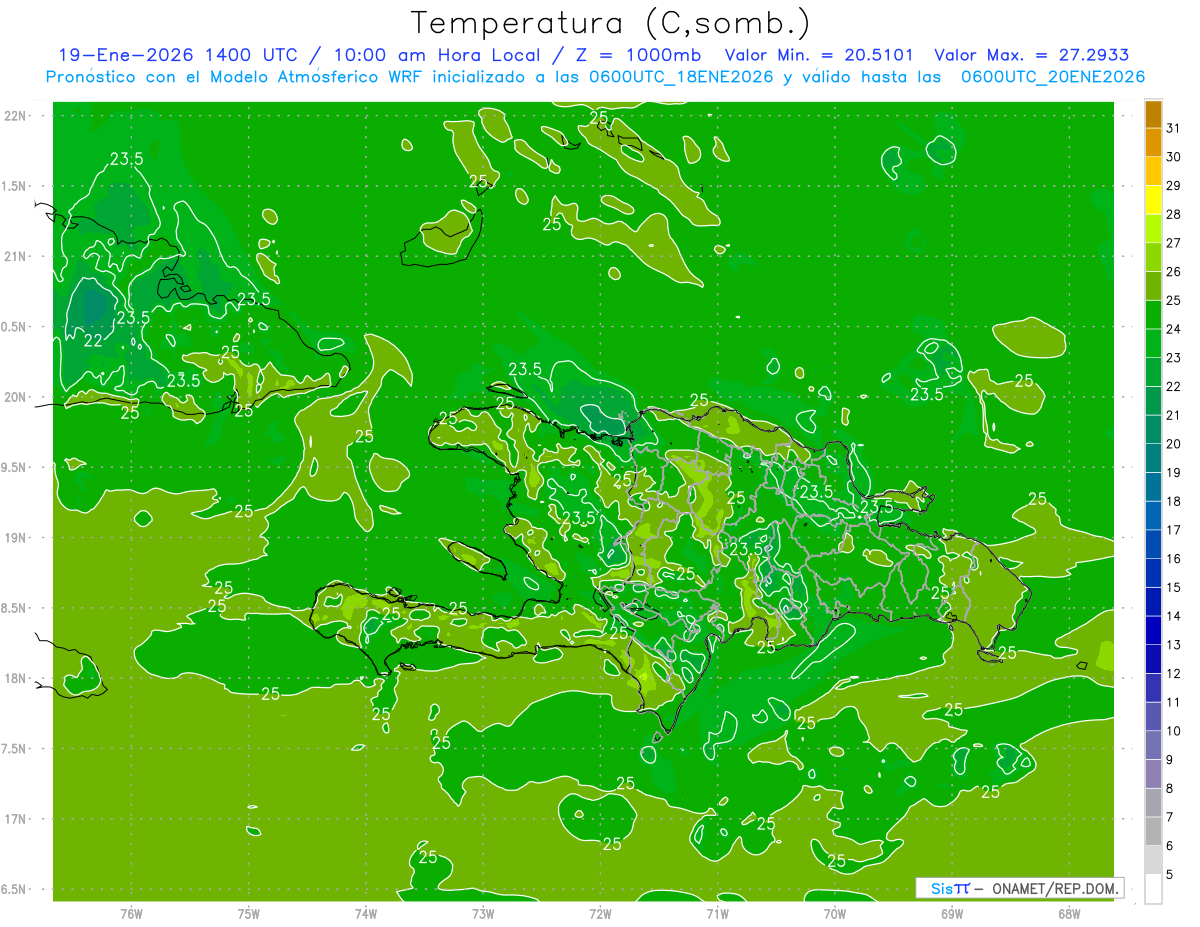Click the colorbar legend label "10"
Screen dimensions: 1200x927
pyautogui.click(x=1174, y=731)
